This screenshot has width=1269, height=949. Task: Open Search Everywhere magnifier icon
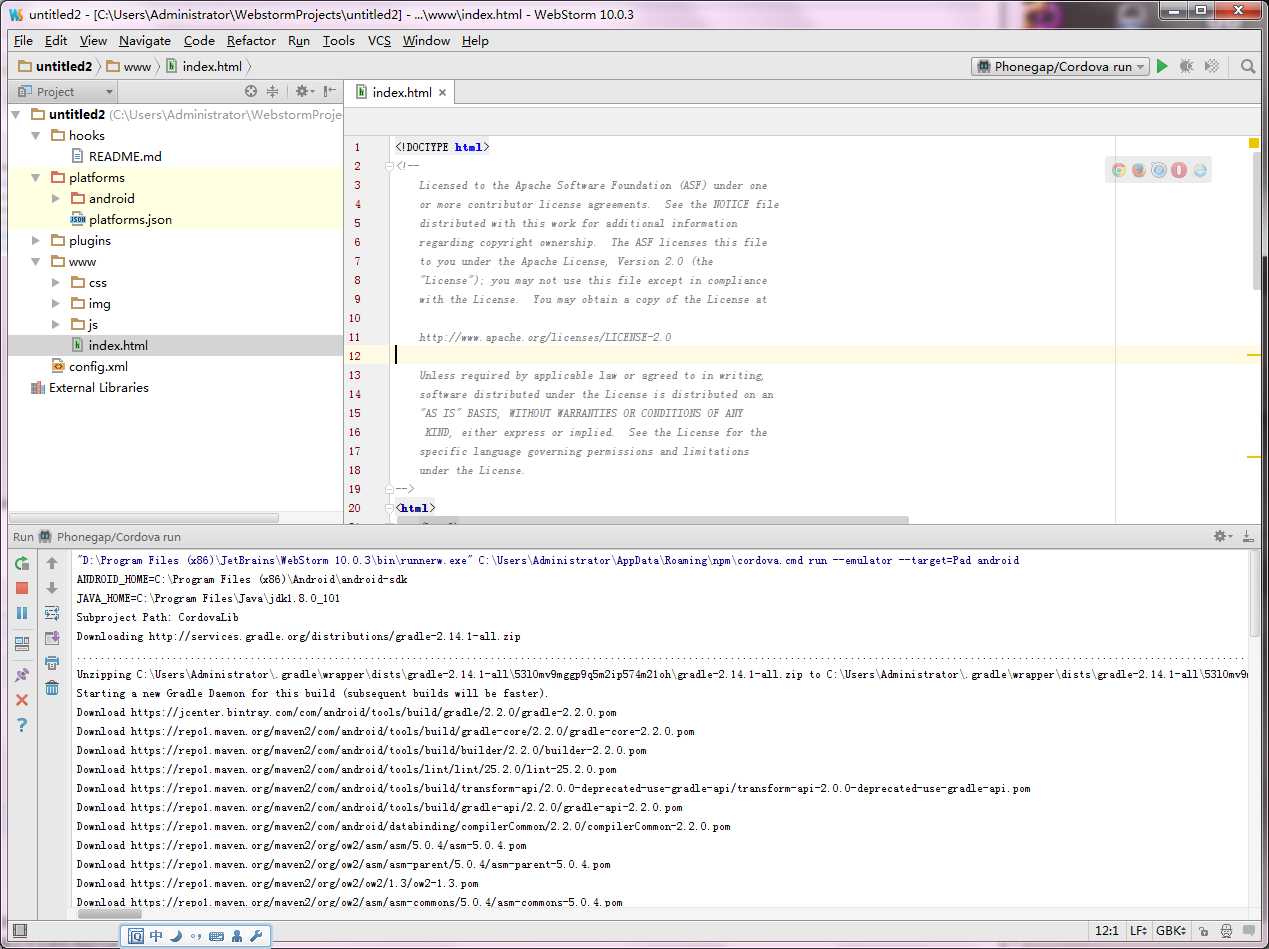tap(1248, 66)
